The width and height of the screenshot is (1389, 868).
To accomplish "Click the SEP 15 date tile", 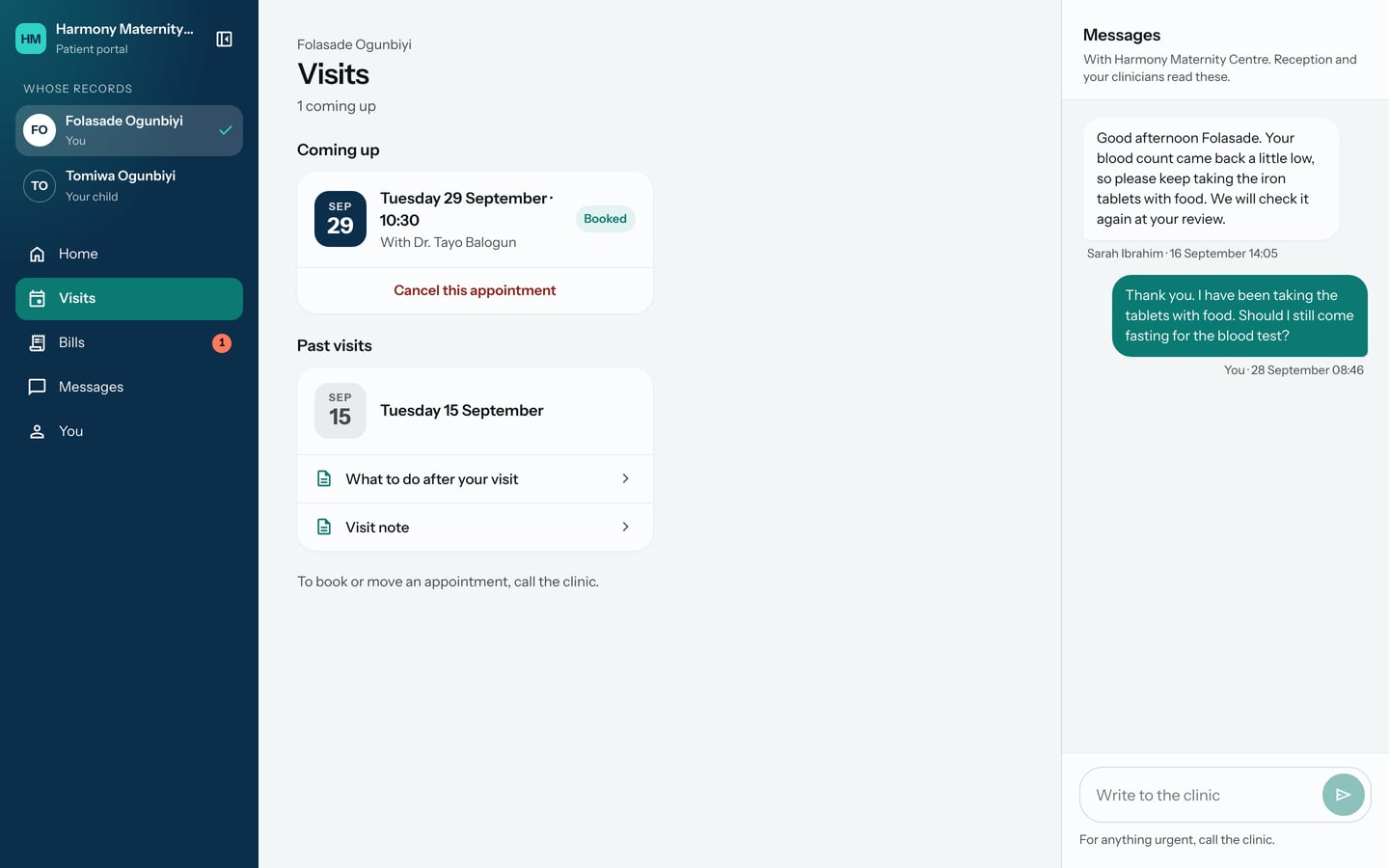I will pos(340,410).
